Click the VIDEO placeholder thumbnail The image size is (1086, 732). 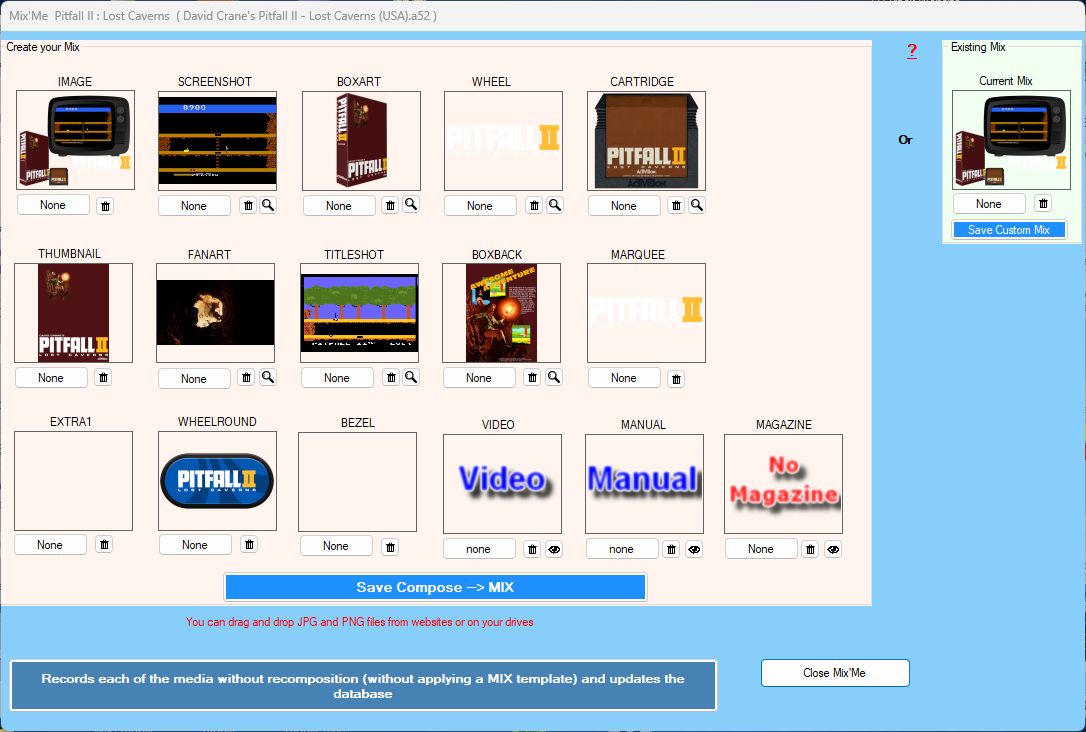pos(502,484)
